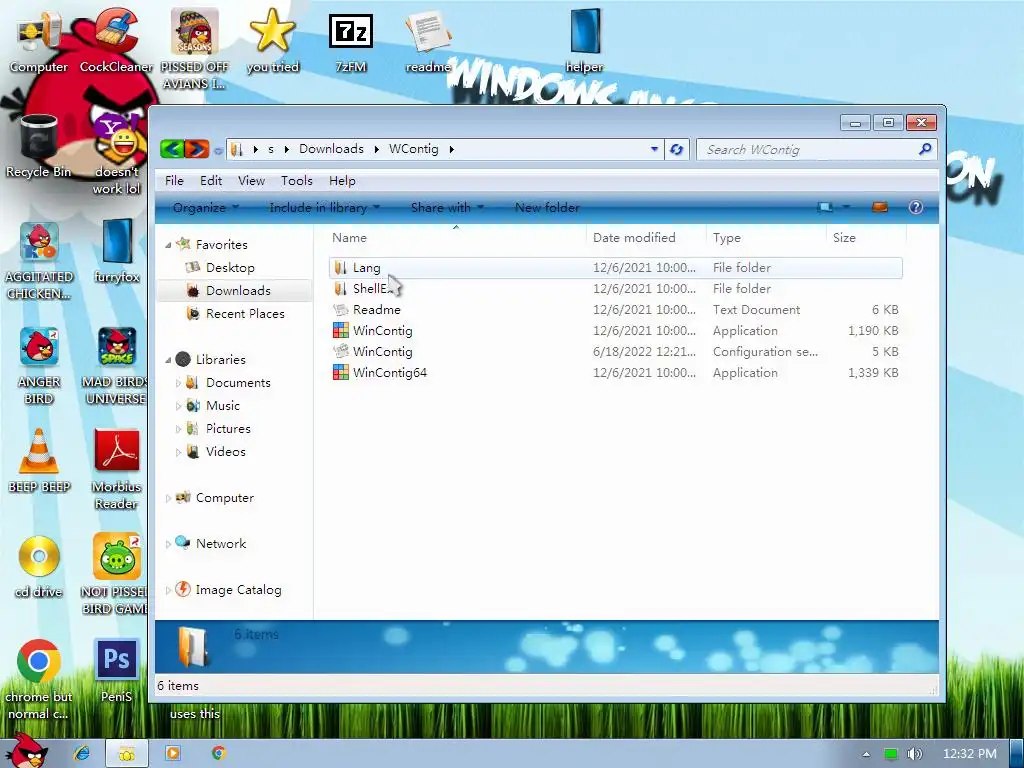Click the Recycle Bin desktop icon
The width and height of the screenshot is (1024, 768).
pos(39,145)
